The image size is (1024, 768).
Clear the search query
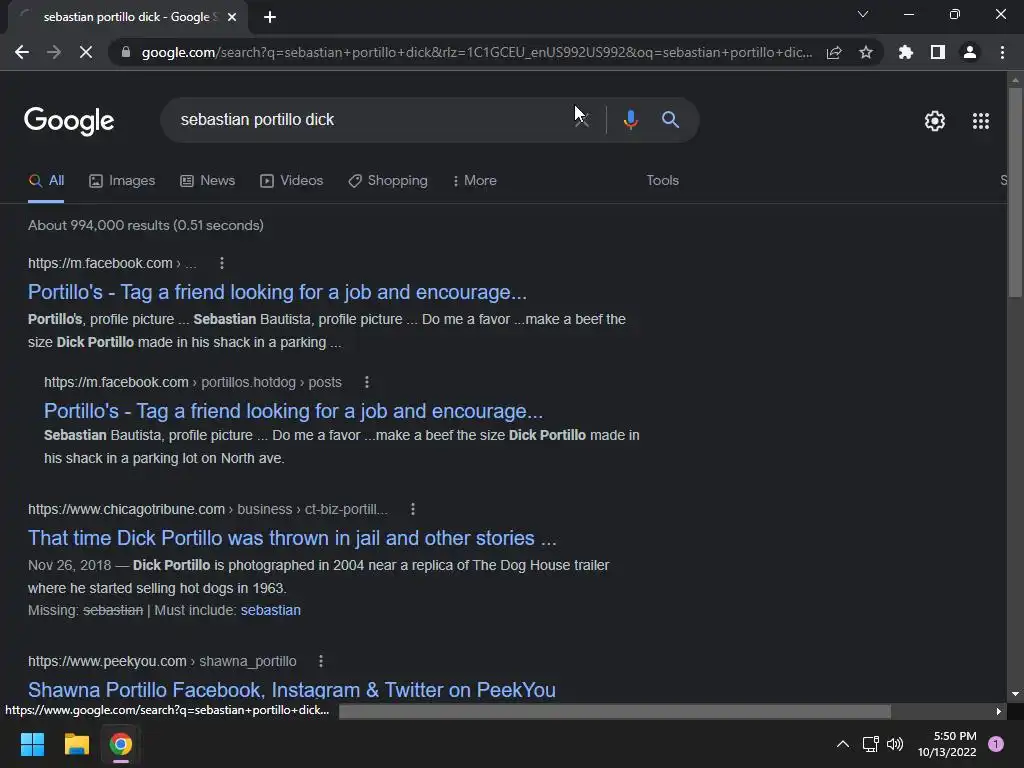581,120
